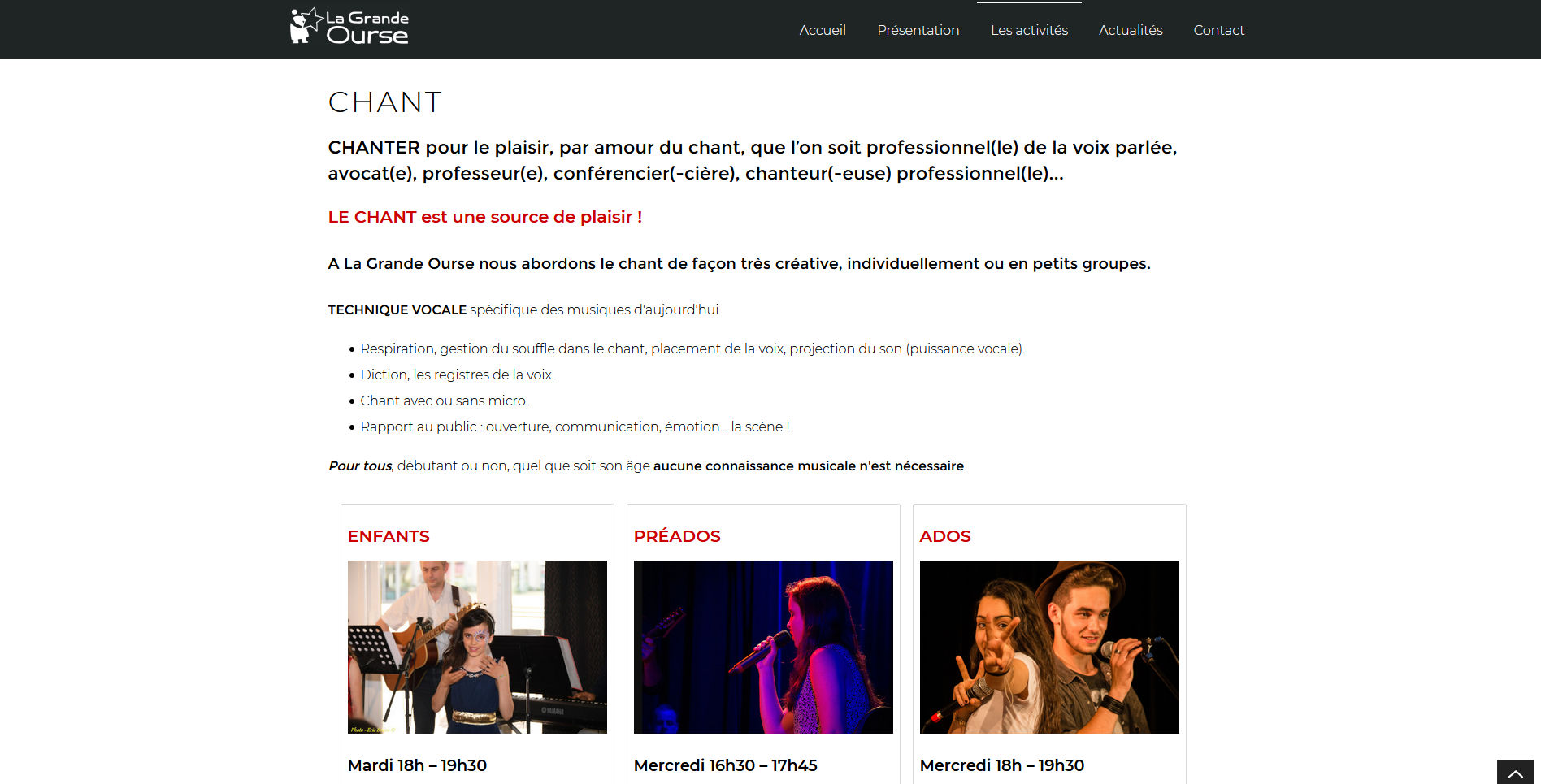View the ADOS duo photo
The height and width of the screenshot is (784, 1541).
[1049, 647]
